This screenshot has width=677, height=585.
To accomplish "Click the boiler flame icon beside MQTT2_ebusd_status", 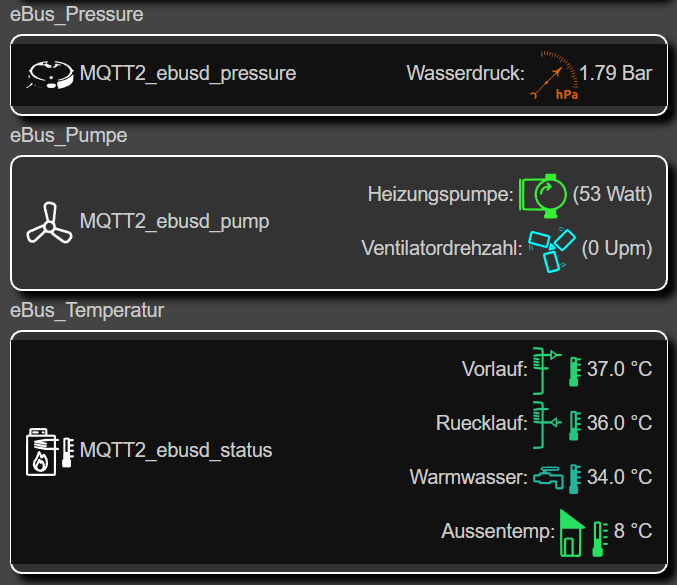I will pyautogui.click(x=42, y=452).
